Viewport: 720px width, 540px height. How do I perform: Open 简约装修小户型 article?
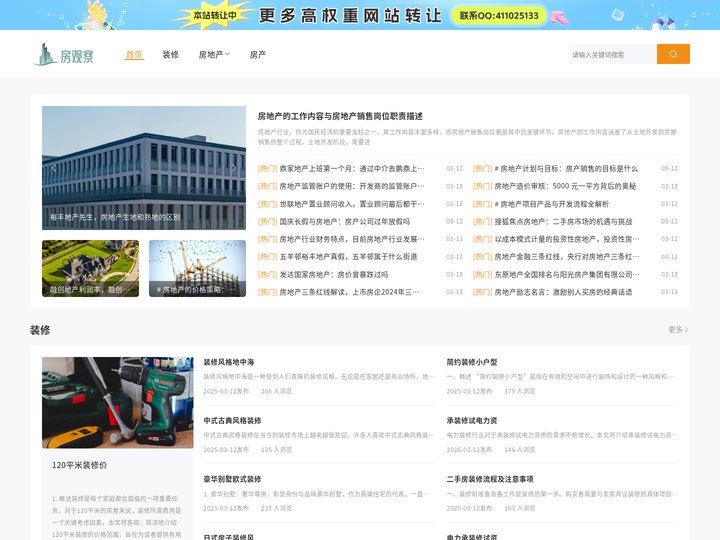click(x=472, y=362)
